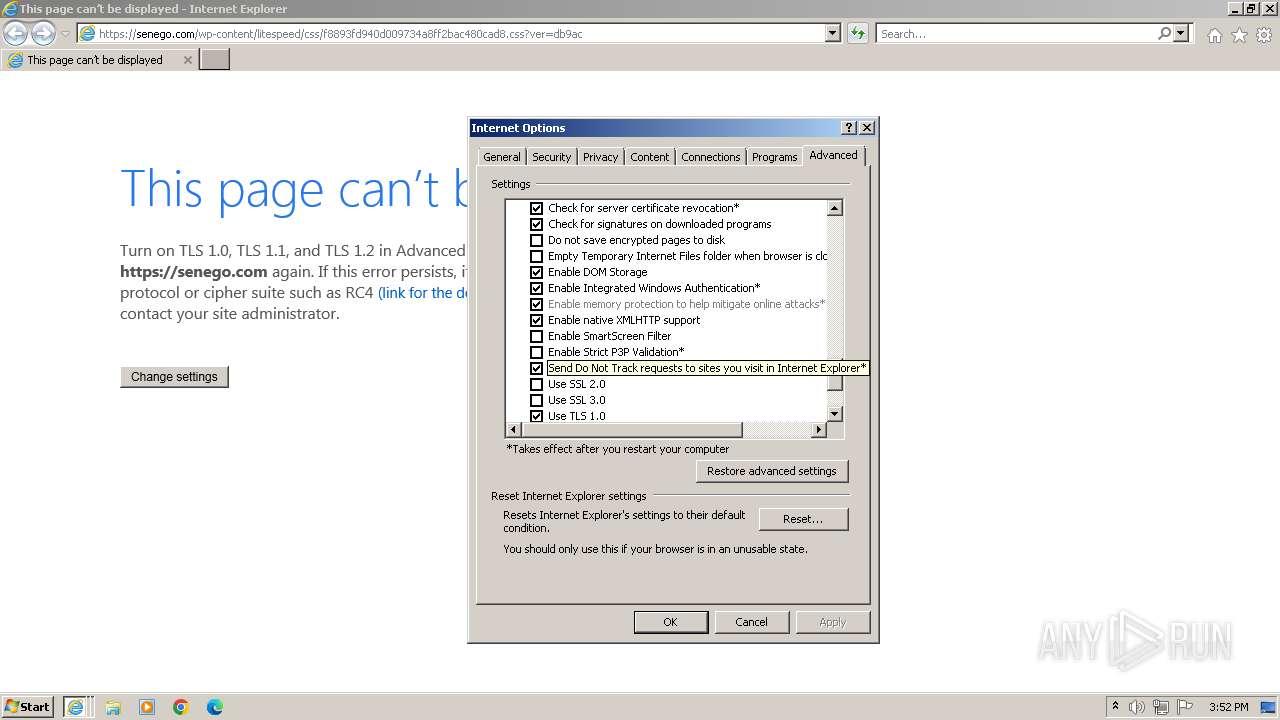1280x720 pixels.
Task: Go forward with the browser Forward arrow
Action: click(43, 33)
